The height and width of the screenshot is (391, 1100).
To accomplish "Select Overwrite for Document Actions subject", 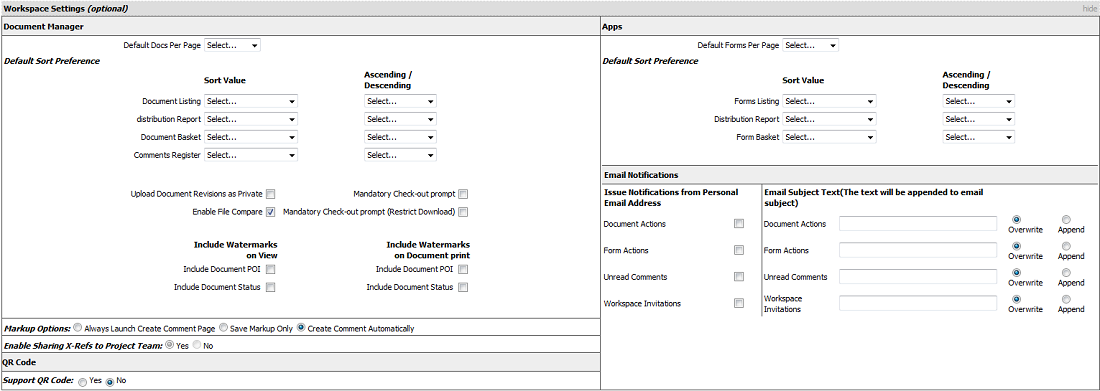I will click(1016, 219).
